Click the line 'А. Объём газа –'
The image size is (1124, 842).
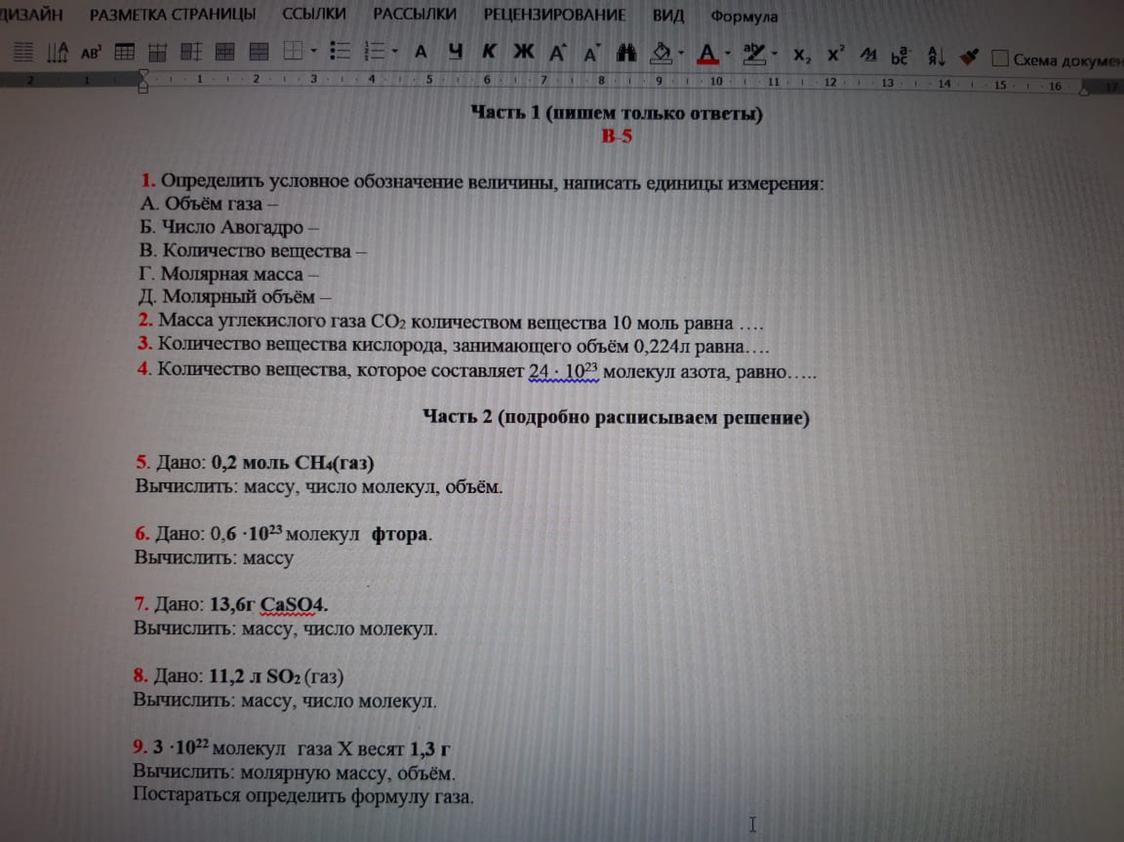209,204
